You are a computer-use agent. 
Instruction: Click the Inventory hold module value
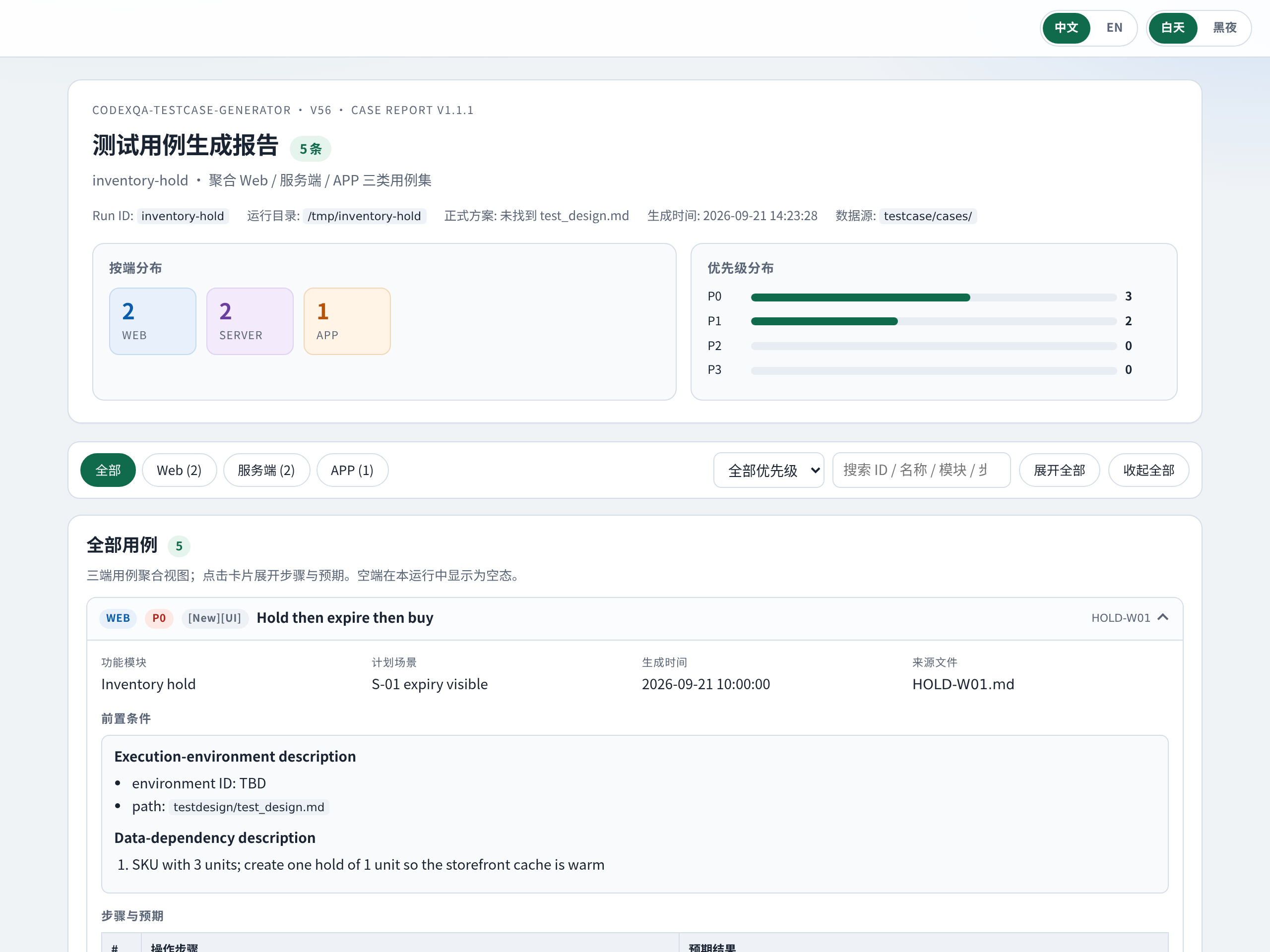(x=148, y=684)
